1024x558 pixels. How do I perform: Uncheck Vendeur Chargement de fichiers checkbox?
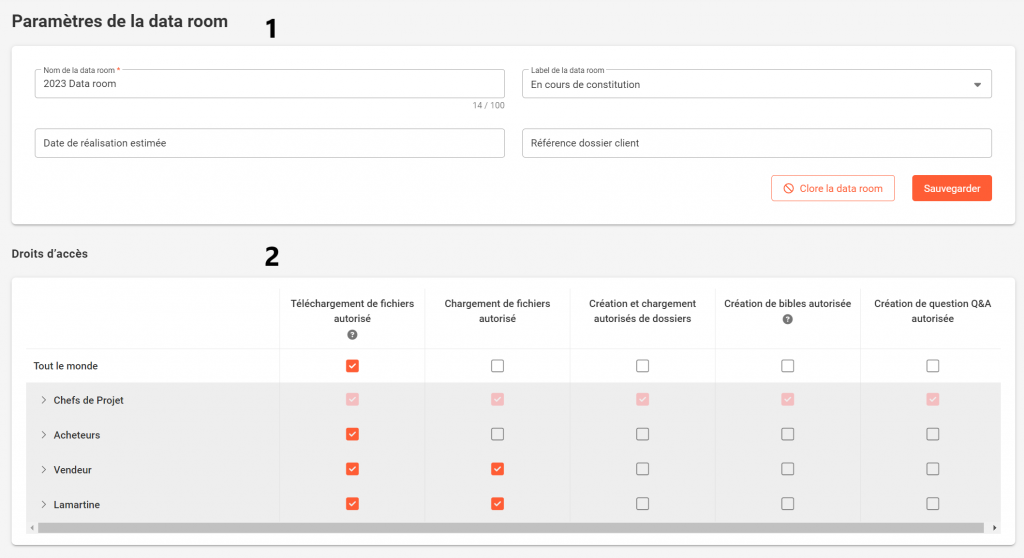click(497, 469)
